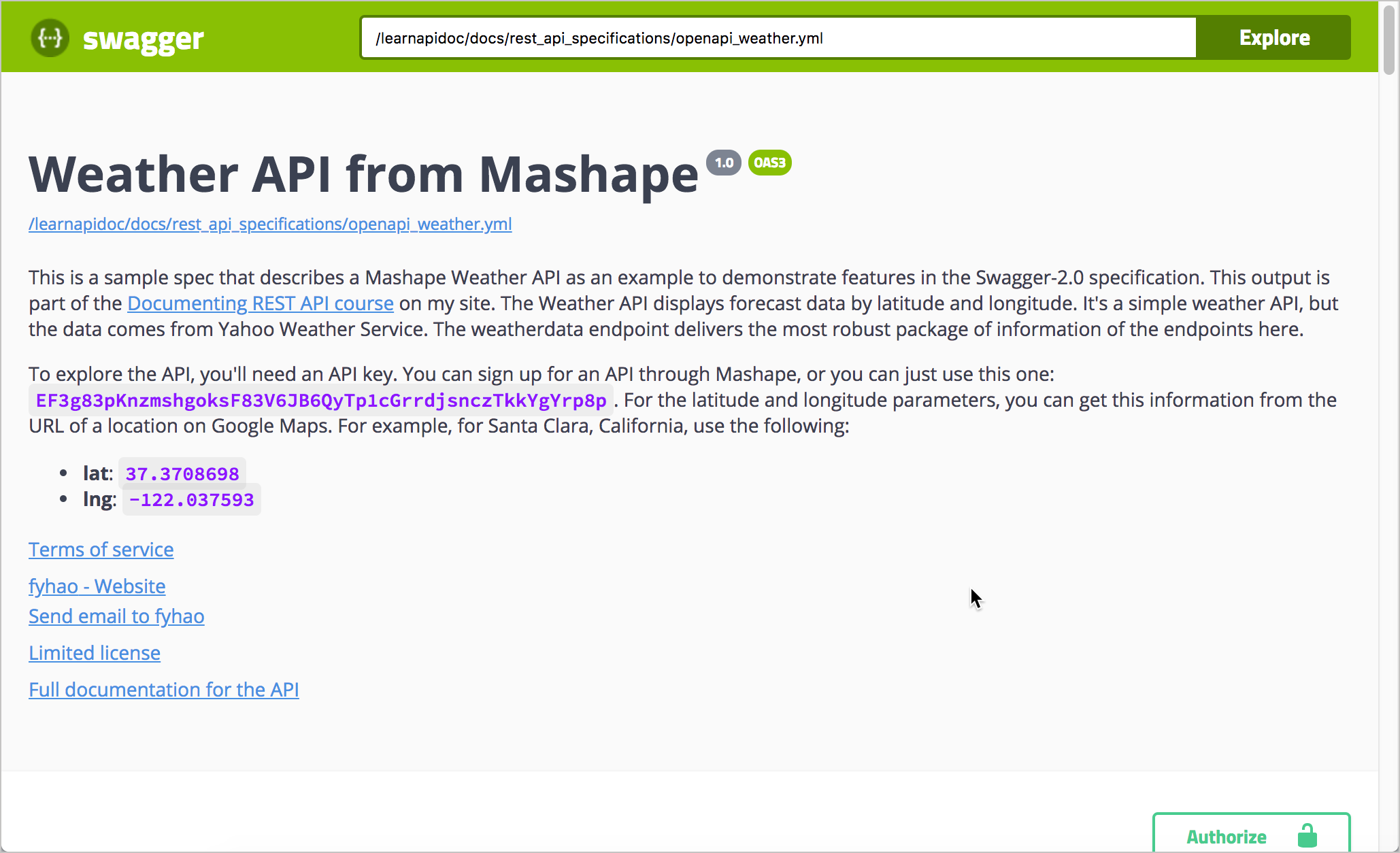Image resolution: width=1400 pixels, height=853 pixels.
Task: Open the Limited license link
Action: pos(94,653)
